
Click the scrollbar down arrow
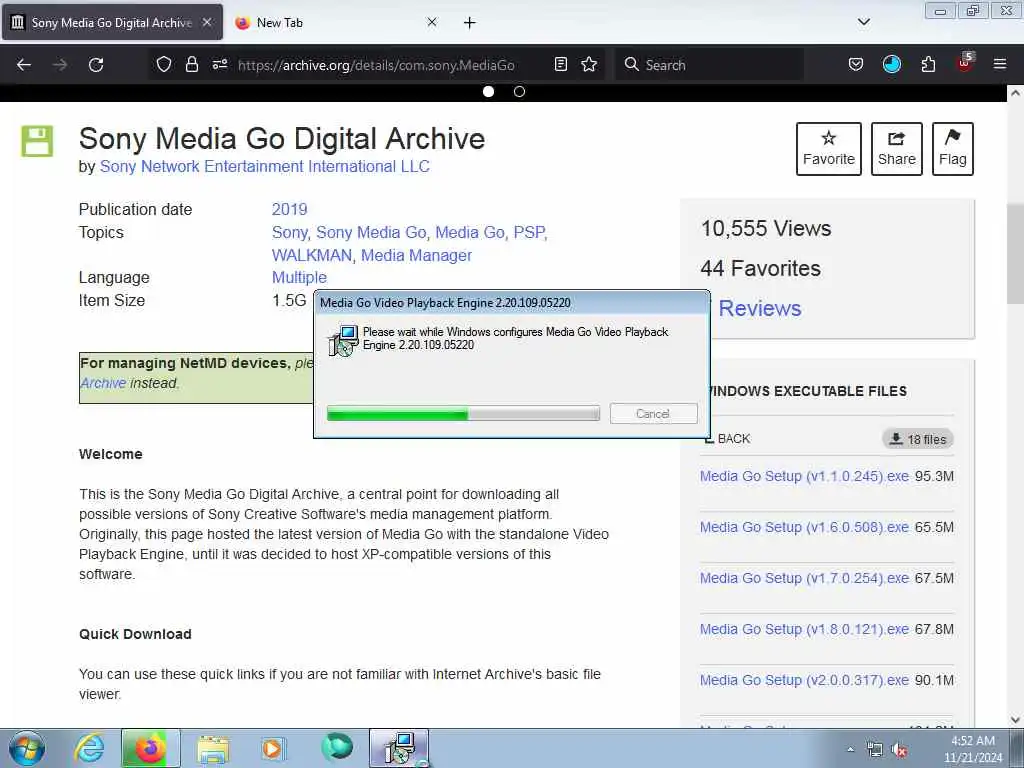point(1015,719)
